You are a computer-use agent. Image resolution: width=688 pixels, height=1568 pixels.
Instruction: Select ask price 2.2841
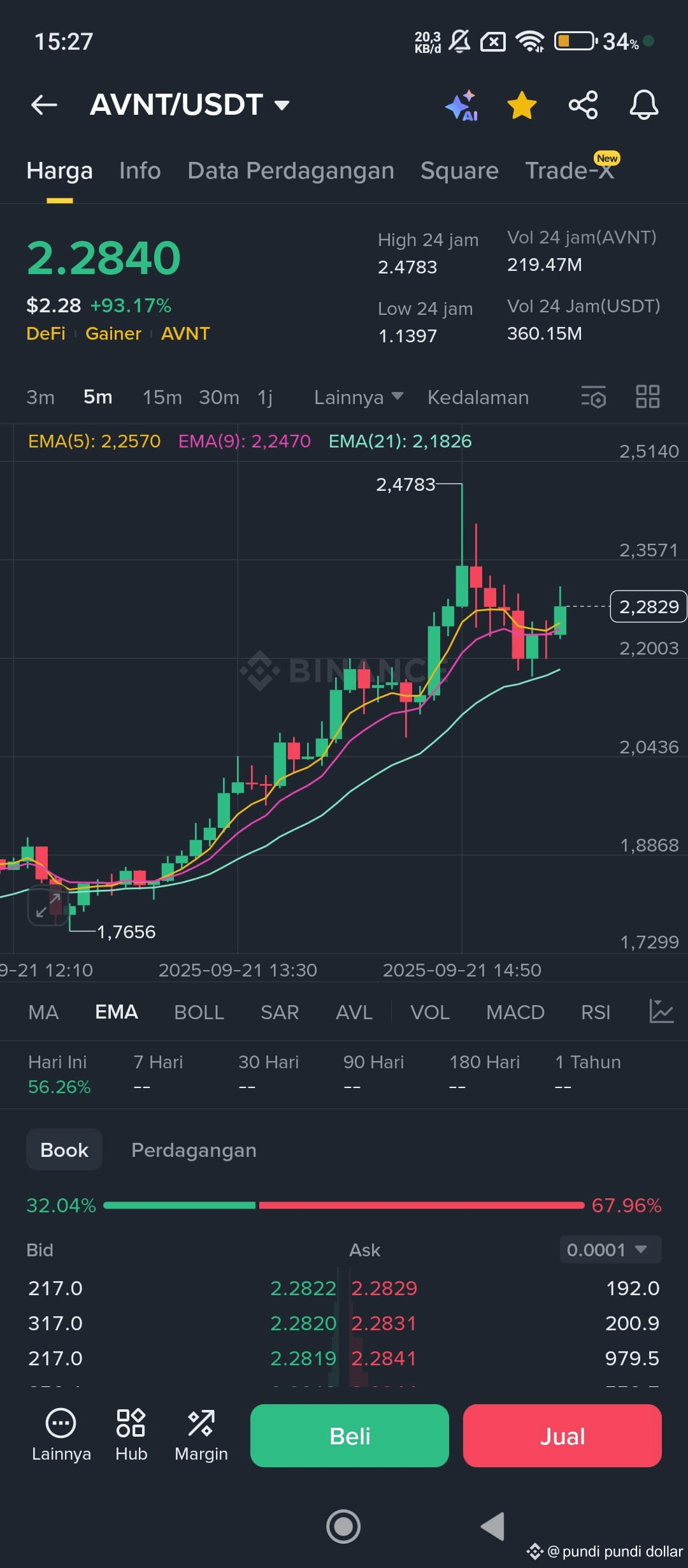pyautogui.click(x=384, y=1358)
